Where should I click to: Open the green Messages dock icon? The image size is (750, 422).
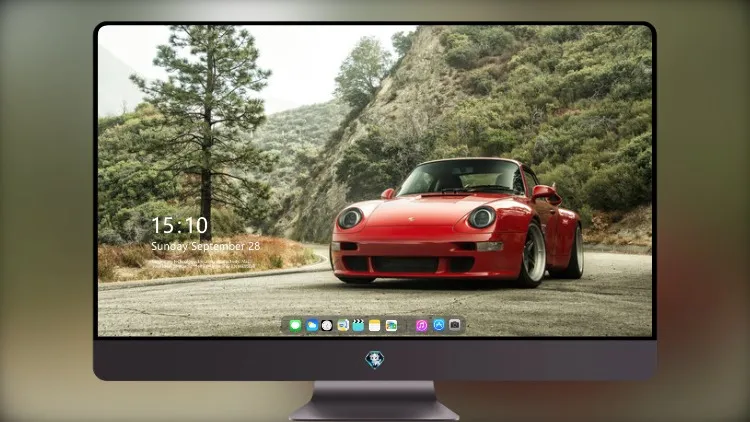pos(296,326)
